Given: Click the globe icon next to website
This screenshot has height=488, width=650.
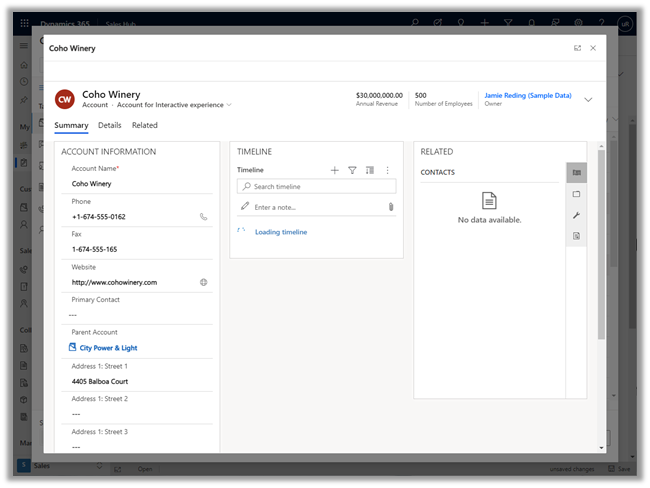Looking at the screenshot, I should click(x=204, y=282).
